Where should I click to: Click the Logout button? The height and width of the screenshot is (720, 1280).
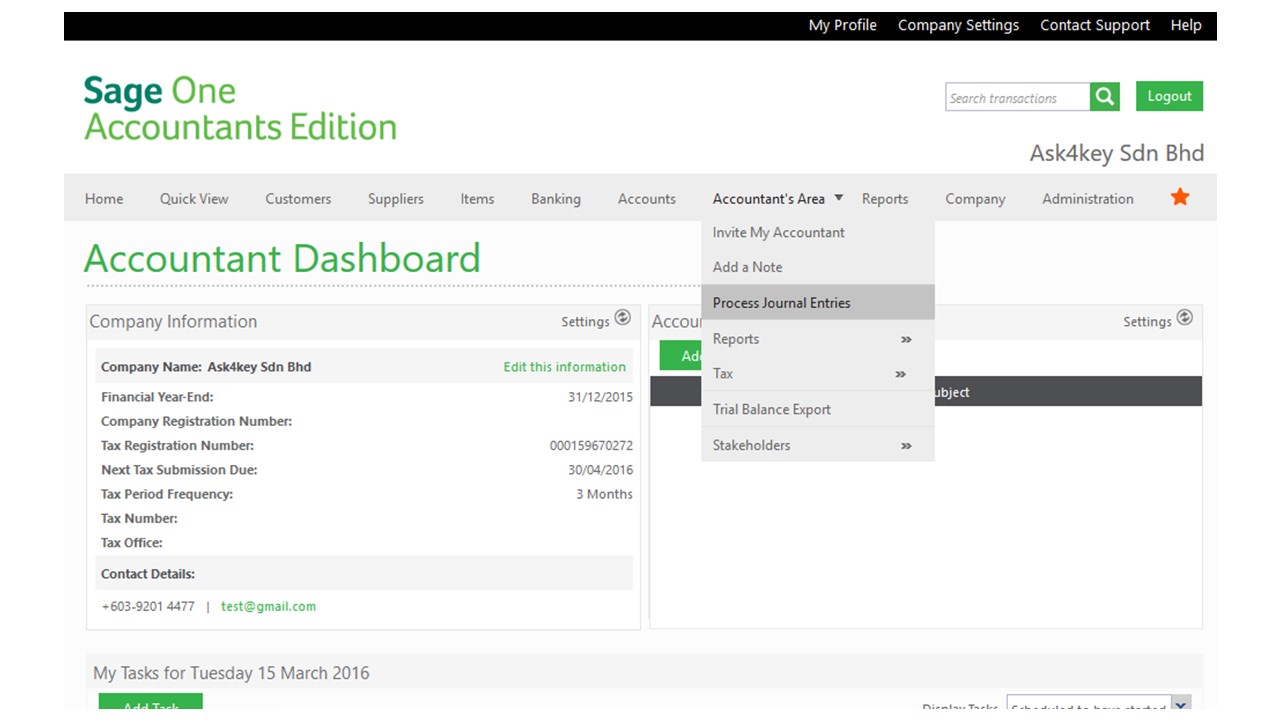(1169, 96)
